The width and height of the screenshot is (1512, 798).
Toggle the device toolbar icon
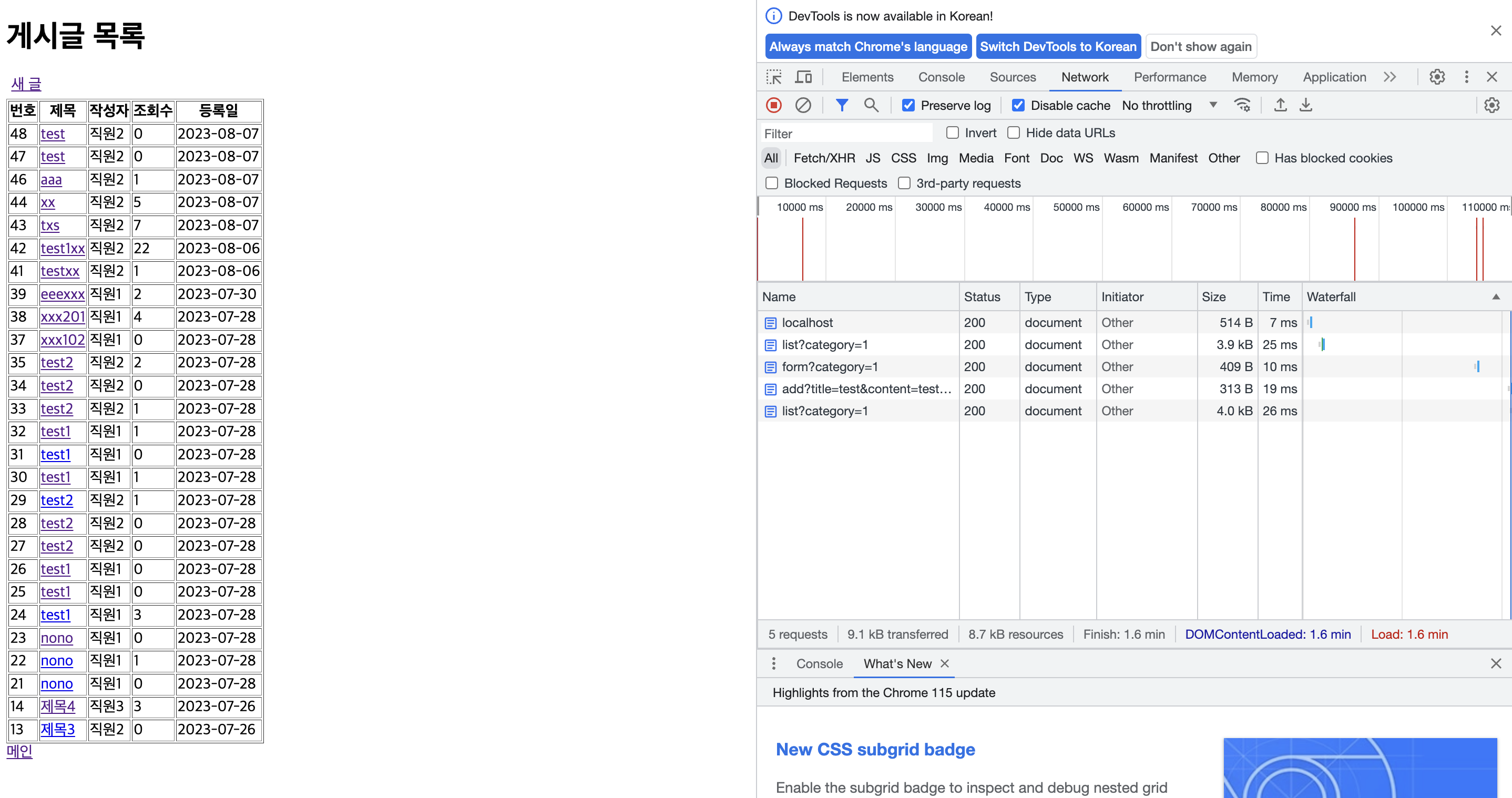[x=803, y=77]
